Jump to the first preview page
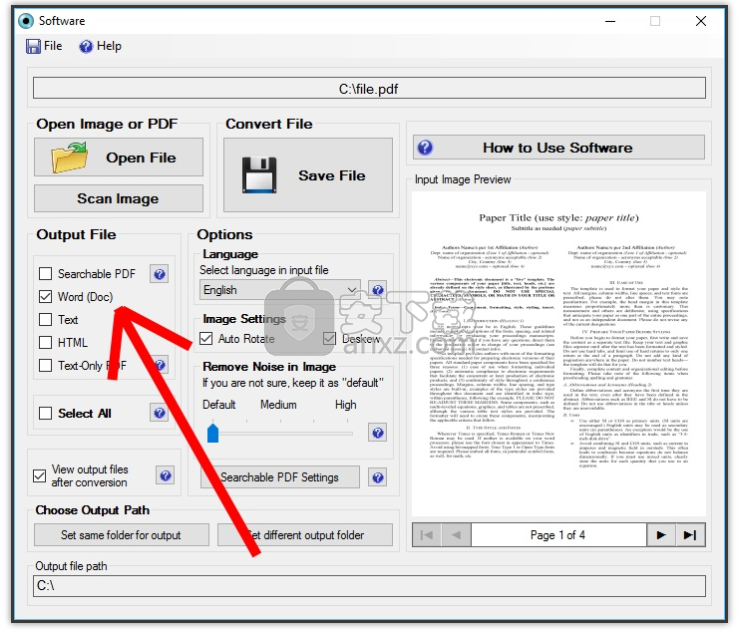The width and height of the screenshot is (744, 635). (427, 535)
